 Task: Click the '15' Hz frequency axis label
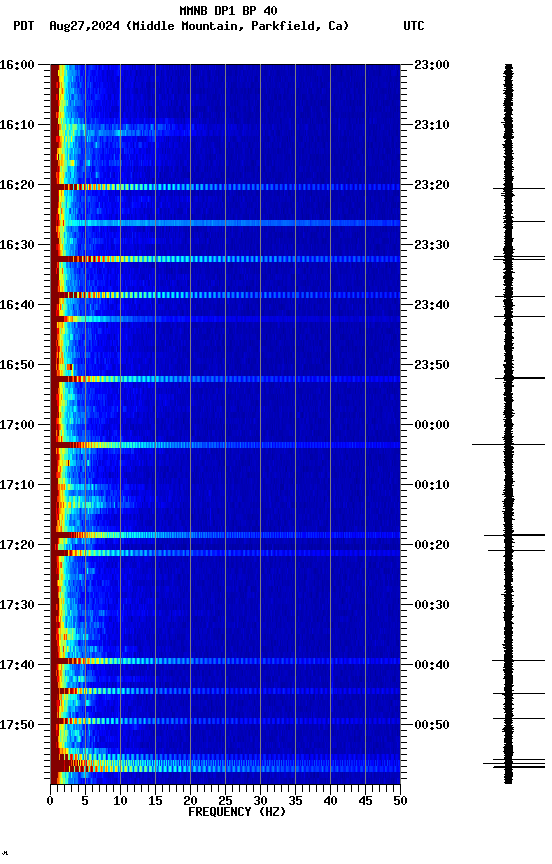(155, 801)
